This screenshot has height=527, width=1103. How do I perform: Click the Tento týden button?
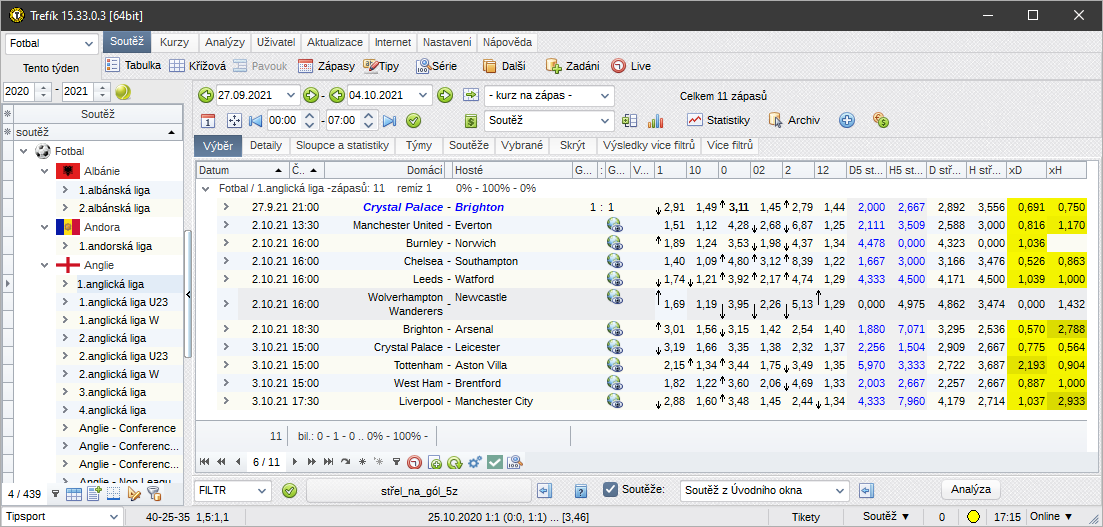[x=51, y=68]
